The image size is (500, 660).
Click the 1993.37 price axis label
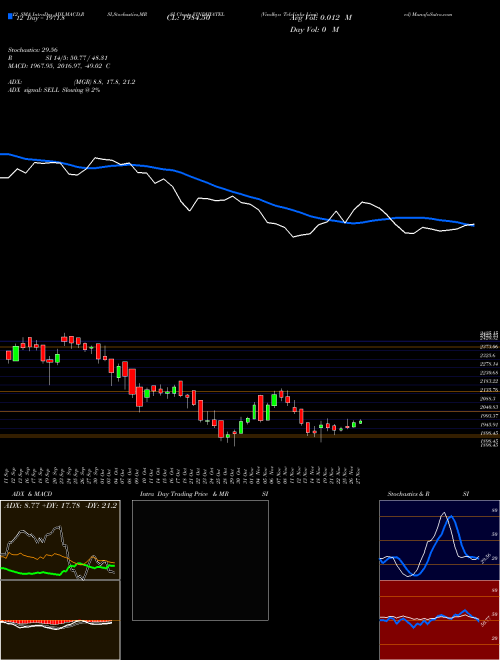point(489,416)
